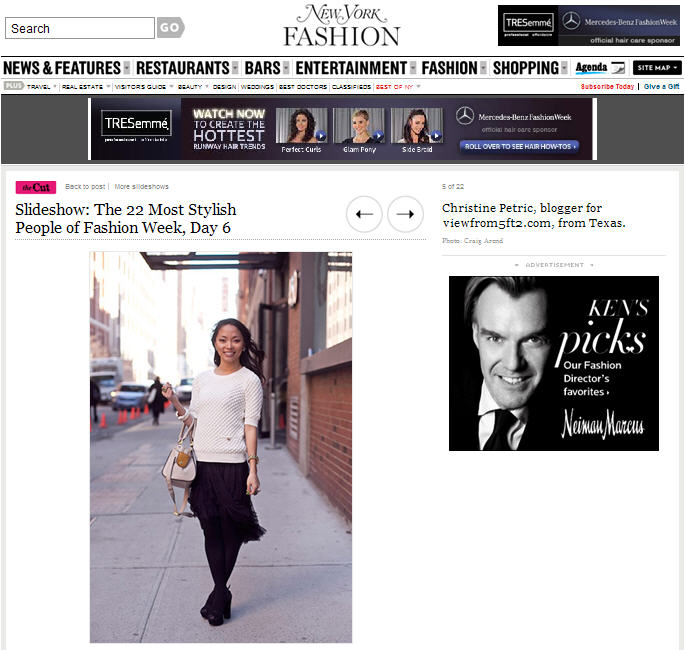The image size is (685, 650).
Task: Open the Site Map dropdown
Action: tap(657, 68)
